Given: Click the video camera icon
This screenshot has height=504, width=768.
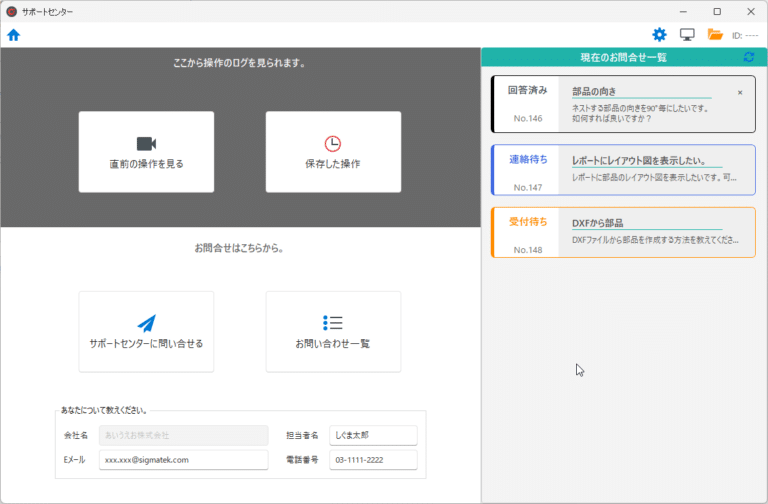Looking at the screenshot, I should click(146, 144).
